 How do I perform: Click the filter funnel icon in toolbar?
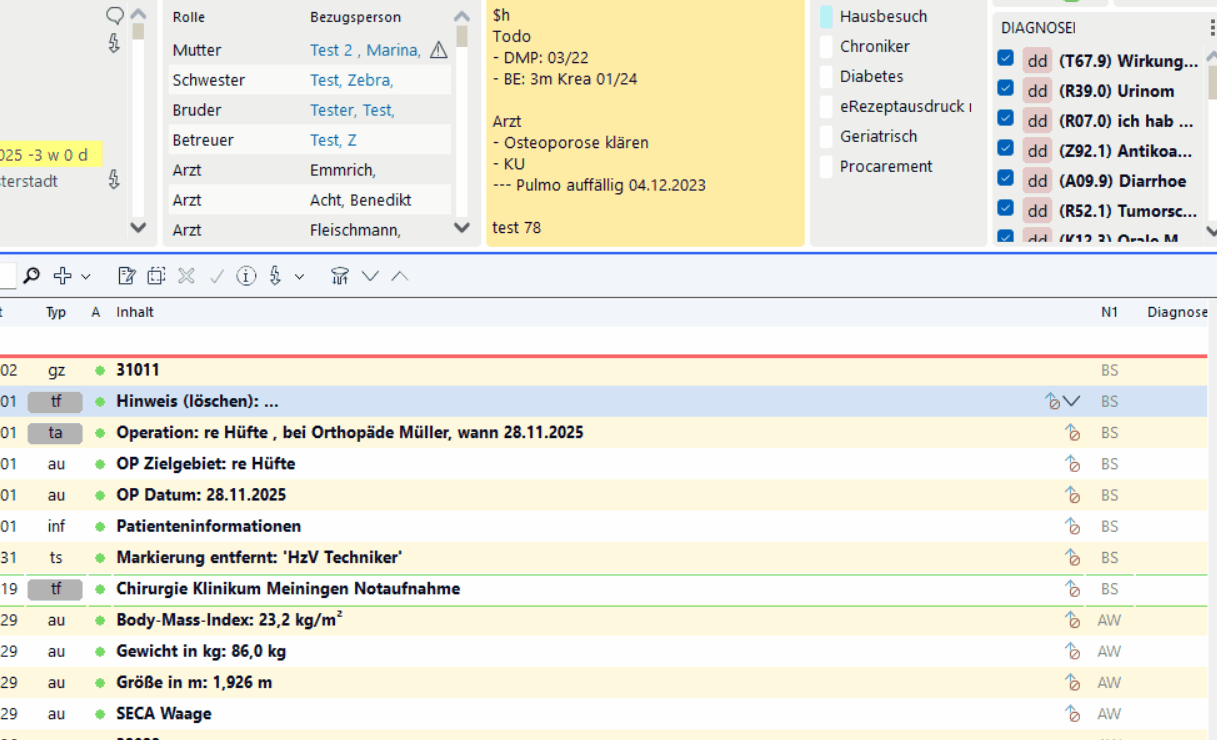point(339,276)
